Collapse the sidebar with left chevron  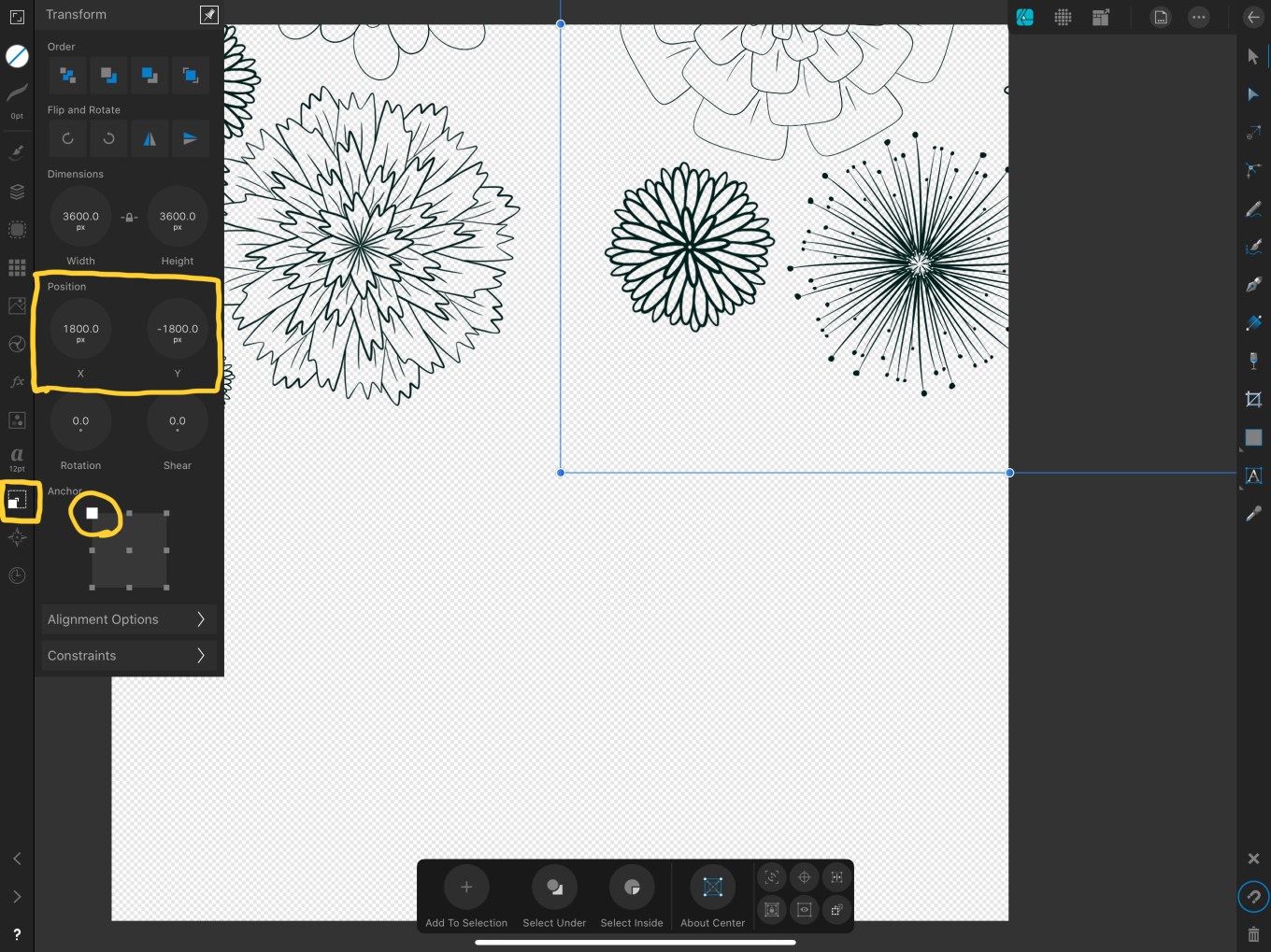coord(17,859)
